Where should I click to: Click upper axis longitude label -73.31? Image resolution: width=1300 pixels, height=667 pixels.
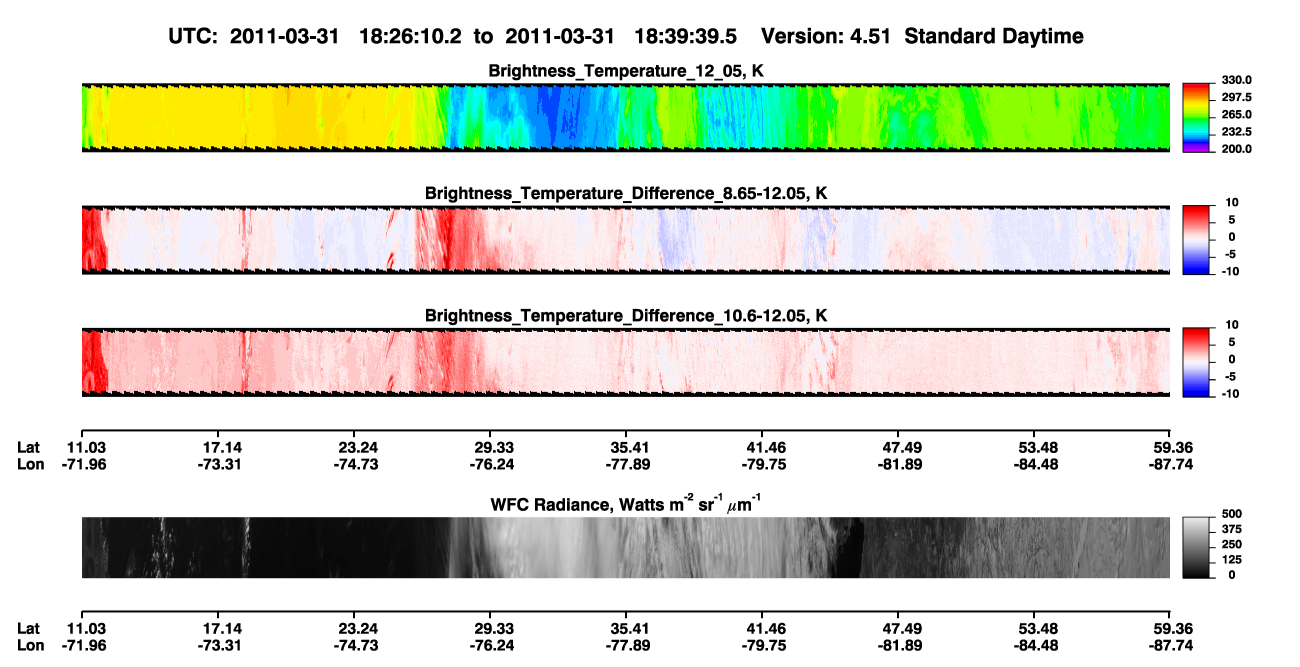221,464
